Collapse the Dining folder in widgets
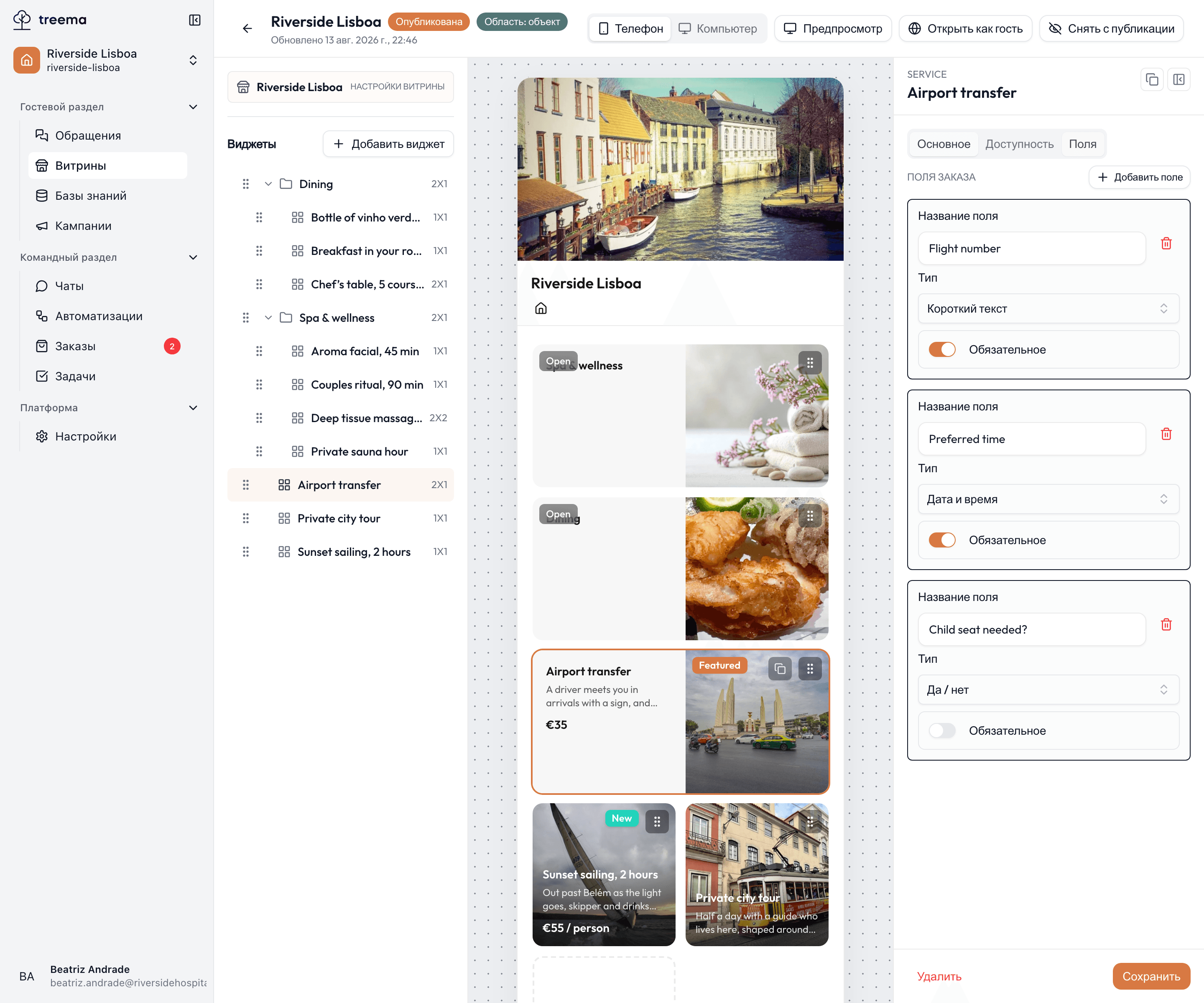Screen dimensions: 1204x1003 (268, 184)
